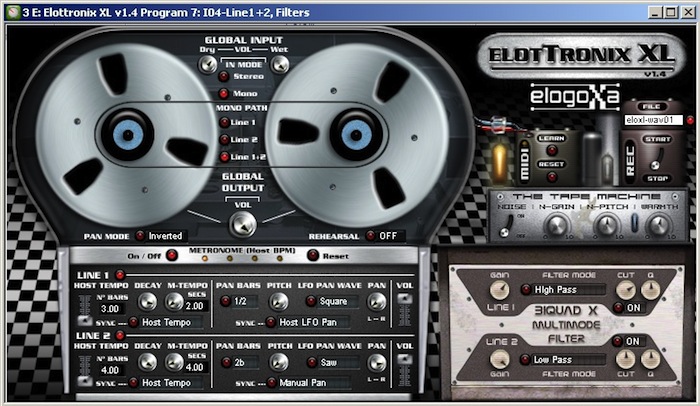Image resolution: width=700 pixels, height=406 pixels.
Task: Click the elogoxa logo
Action: click(575, 96)
